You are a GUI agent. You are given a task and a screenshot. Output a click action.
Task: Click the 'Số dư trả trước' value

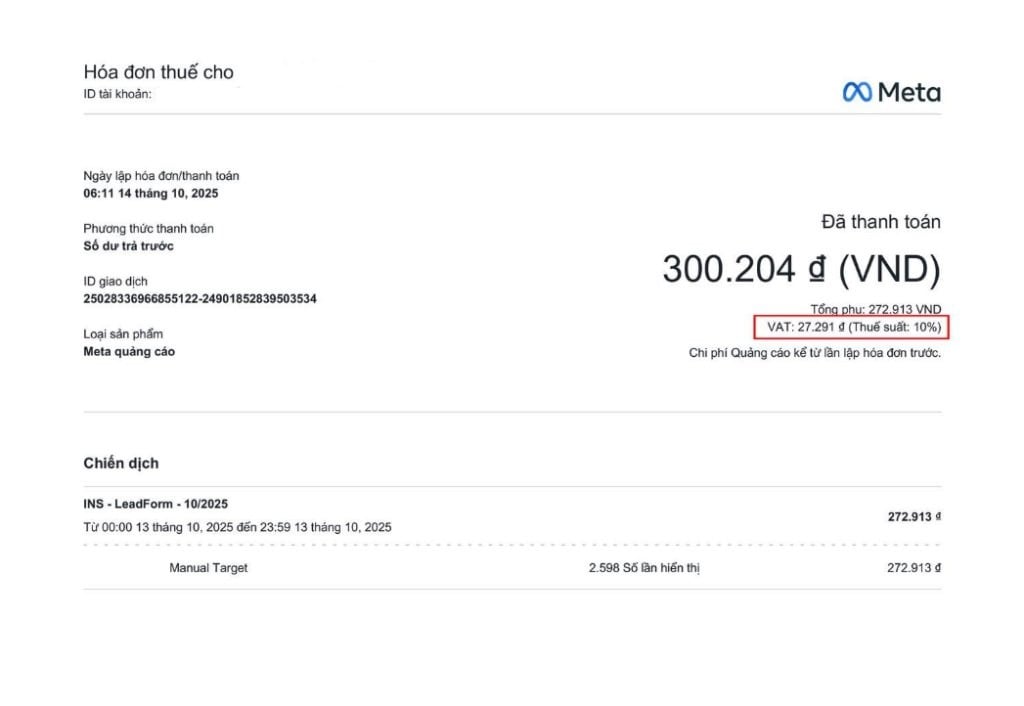(128, 246)
